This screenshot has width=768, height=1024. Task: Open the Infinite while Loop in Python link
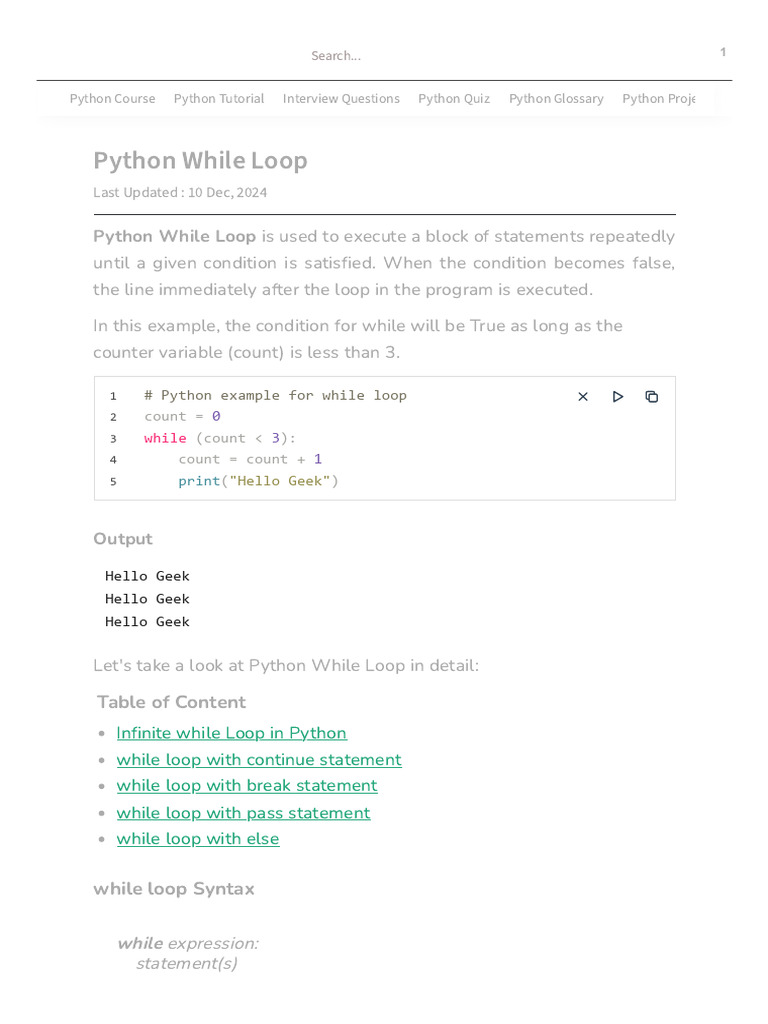click(231, 733)
